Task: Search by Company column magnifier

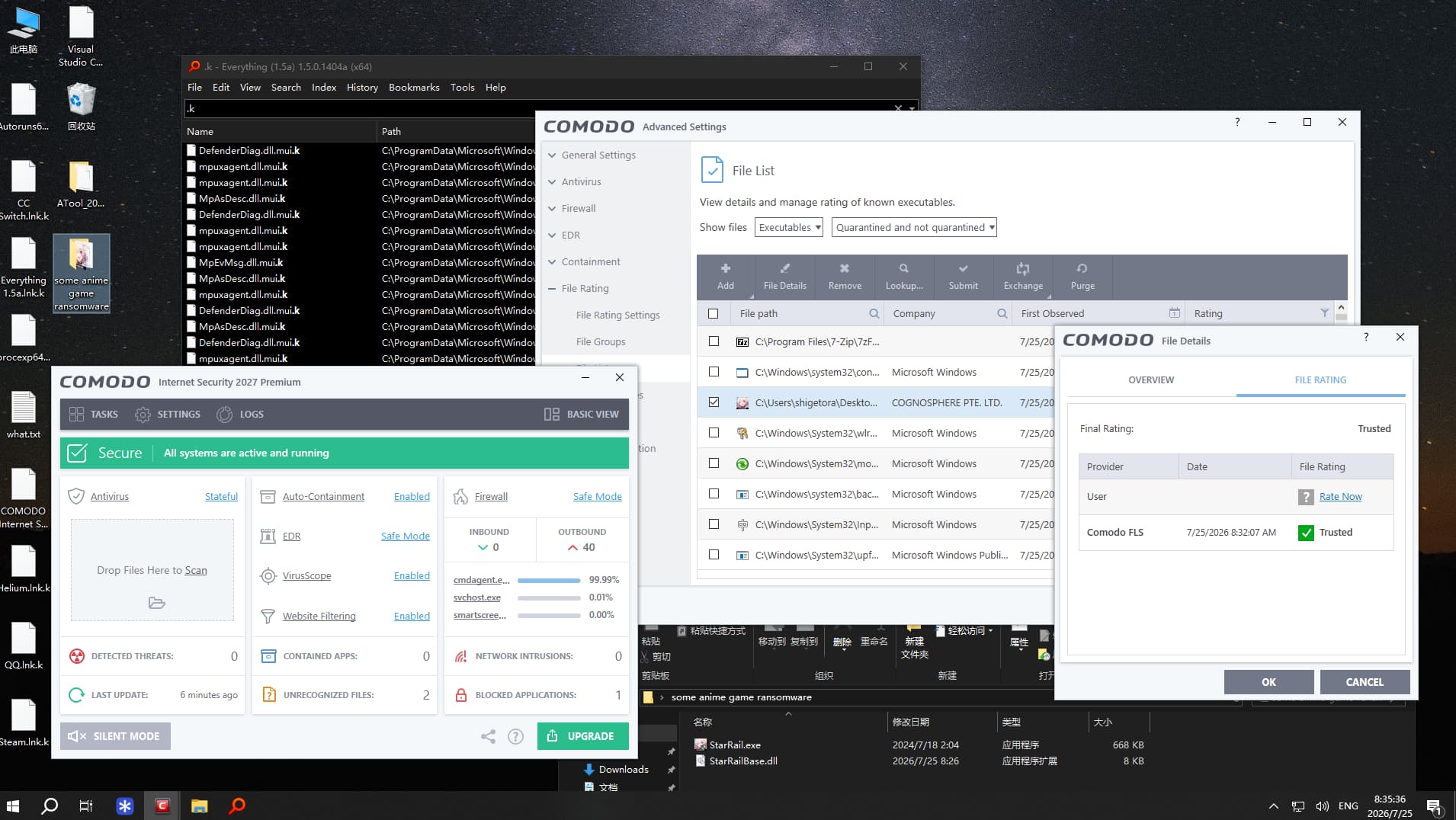Action: pos(1002,313)
